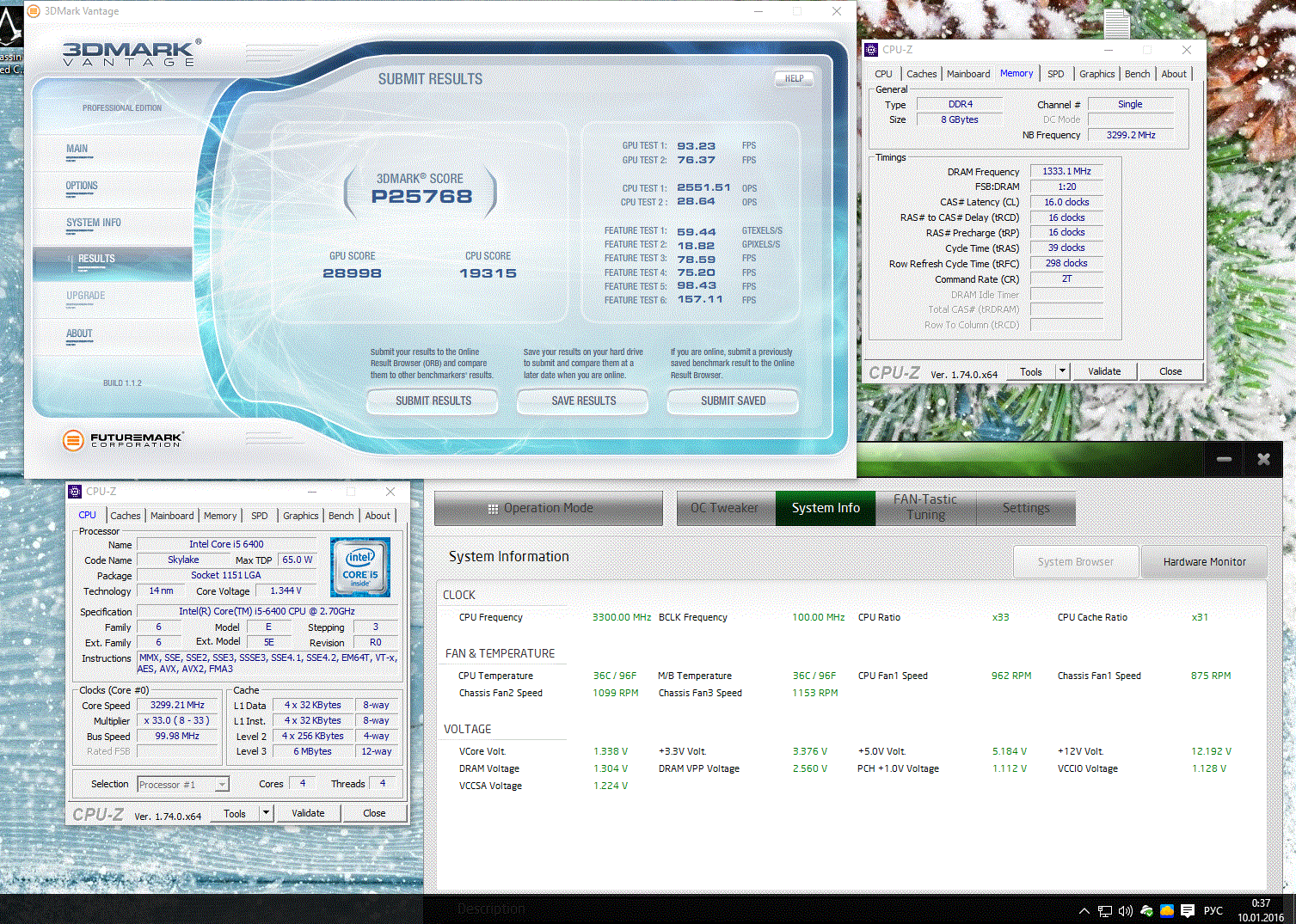Click the 3DMark score P25768
Viewport: 1296px width, 924px height.
(x=421, y=197)
